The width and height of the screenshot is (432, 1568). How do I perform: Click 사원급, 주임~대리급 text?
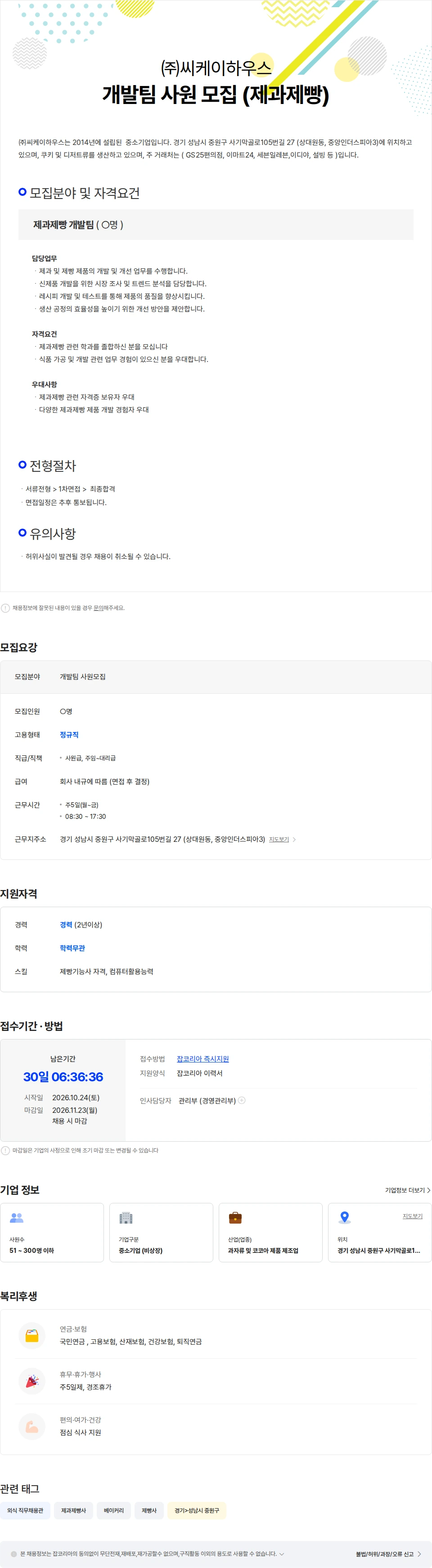tap(90, 759)
